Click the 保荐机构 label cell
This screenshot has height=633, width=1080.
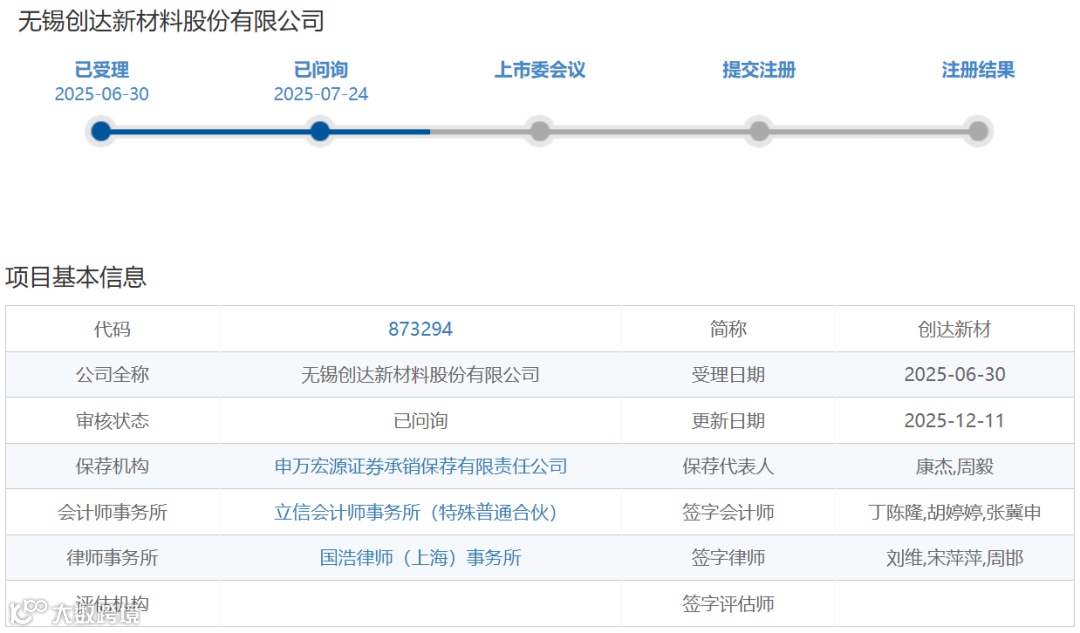pyautogui.click(x=112, y=466)
